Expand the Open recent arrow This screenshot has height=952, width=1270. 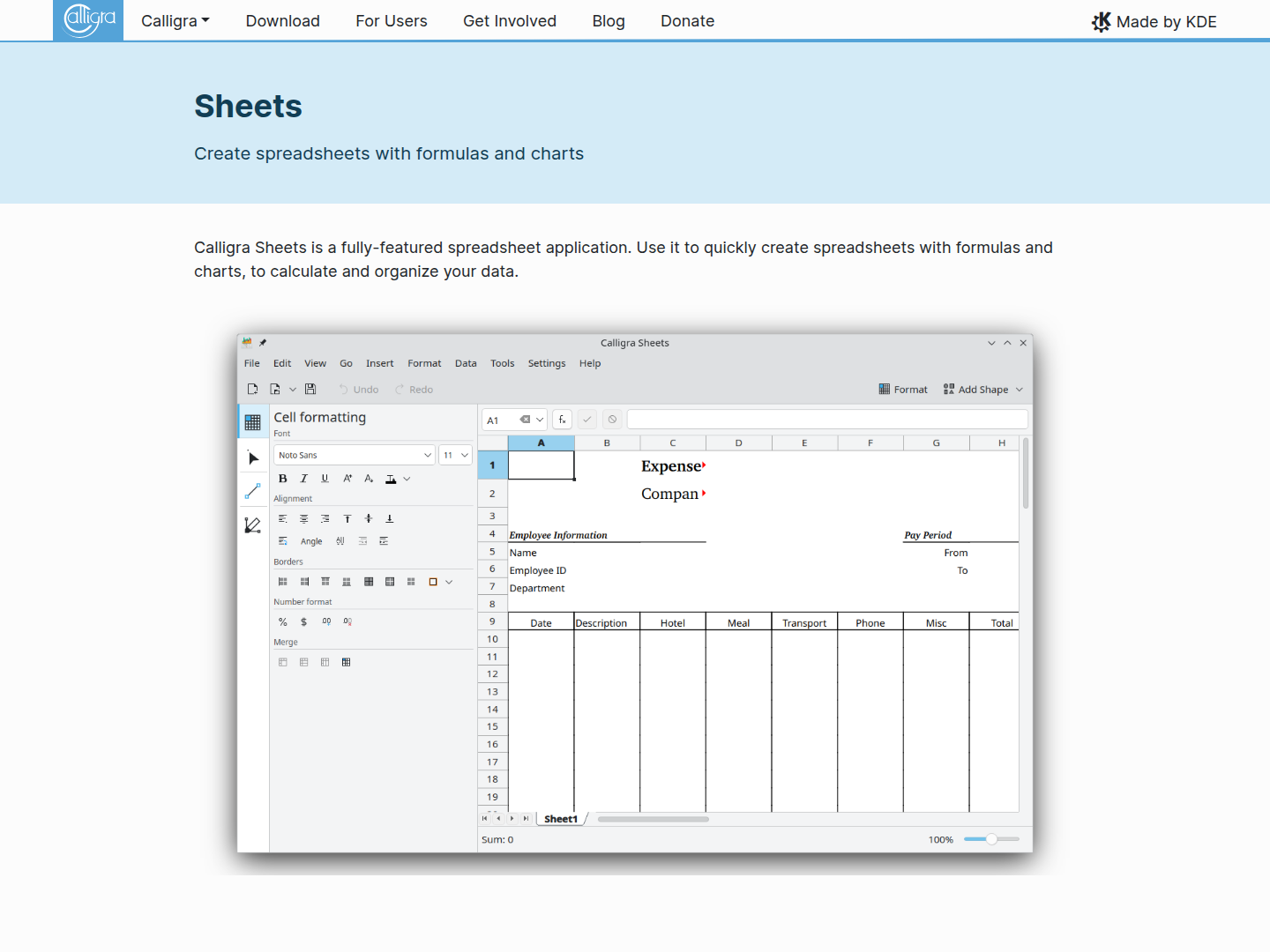pyautogui.click(x=293, y=389)
